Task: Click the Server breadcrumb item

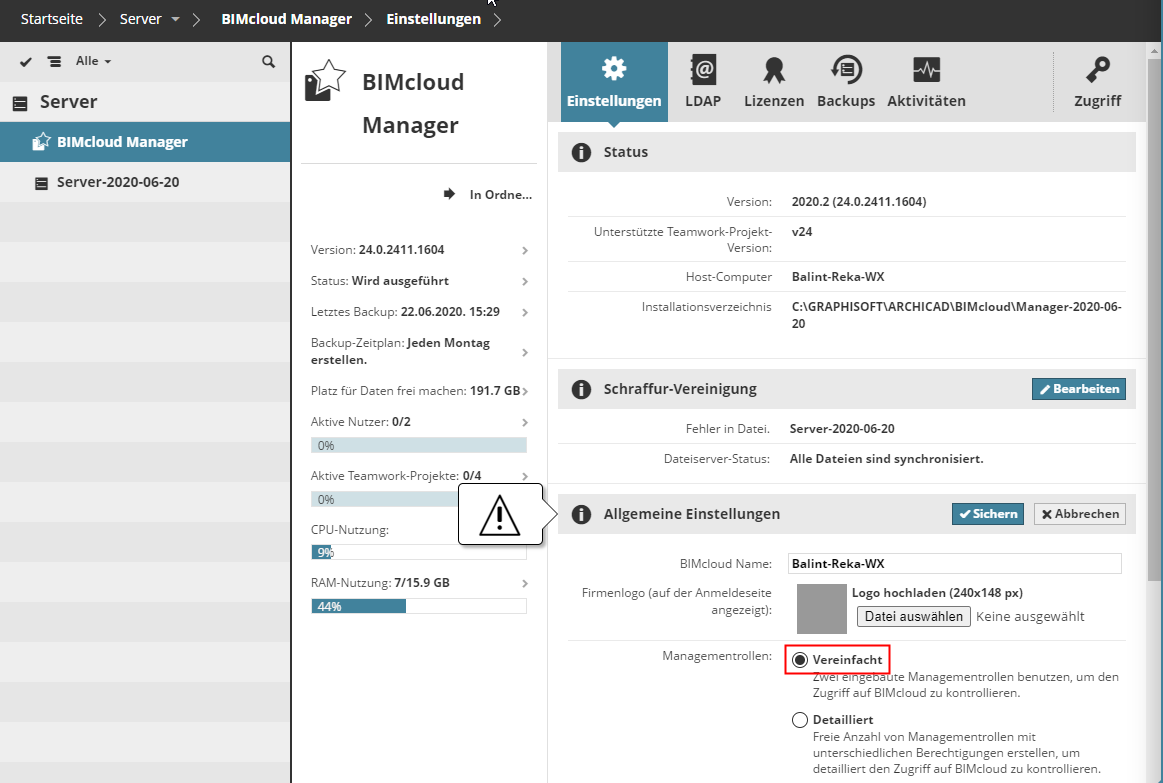Action: (140, 19)
